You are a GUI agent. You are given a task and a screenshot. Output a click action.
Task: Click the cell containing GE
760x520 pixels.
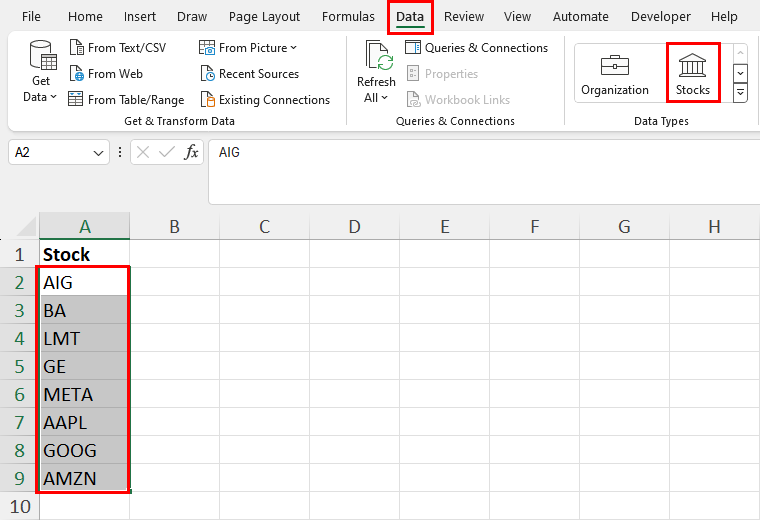84,366
